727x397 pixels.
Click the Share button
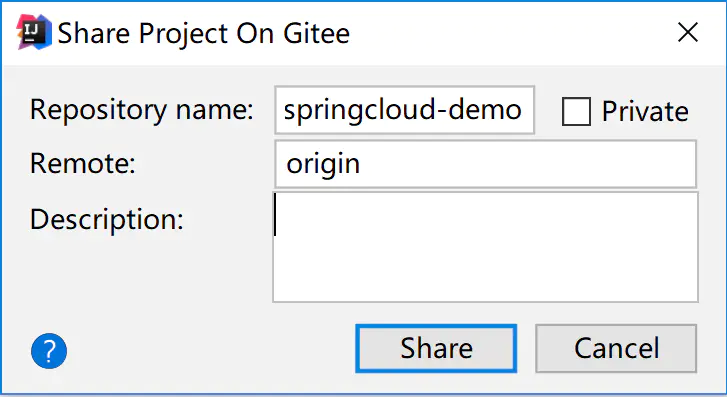coord(436,348)
